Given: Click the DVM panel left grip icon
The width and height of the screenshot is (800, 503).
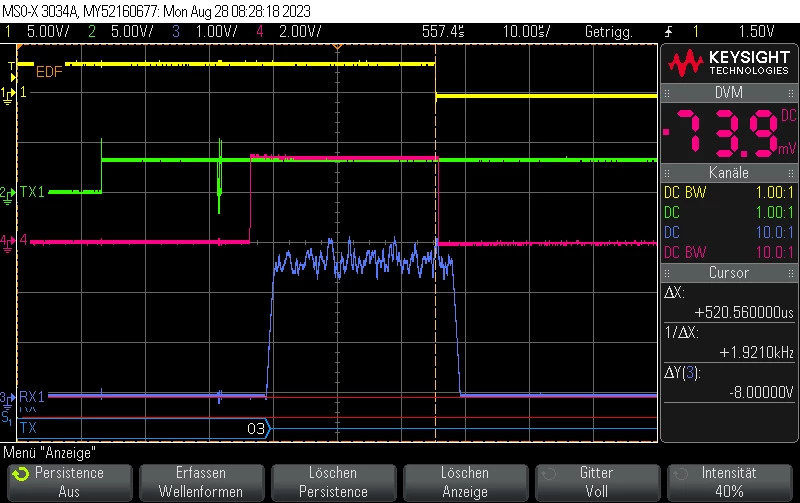Looking at the screenshot, I should pos(667,93).
